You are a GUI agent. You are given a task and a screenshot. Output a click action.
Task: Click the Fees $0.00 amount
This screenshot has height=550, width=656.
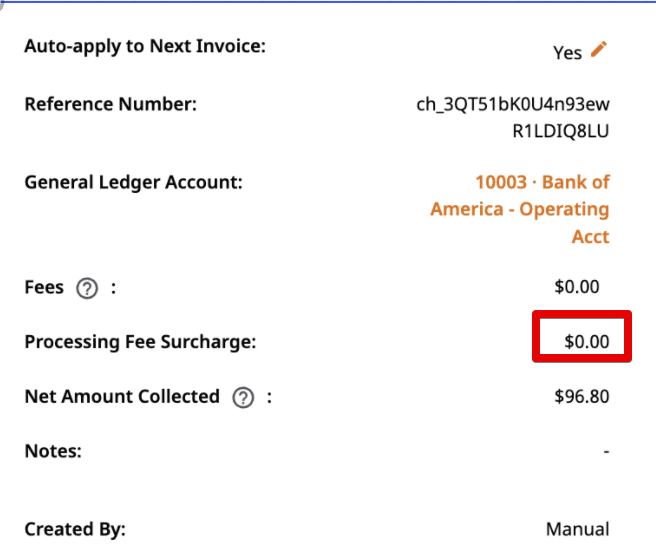577,287
